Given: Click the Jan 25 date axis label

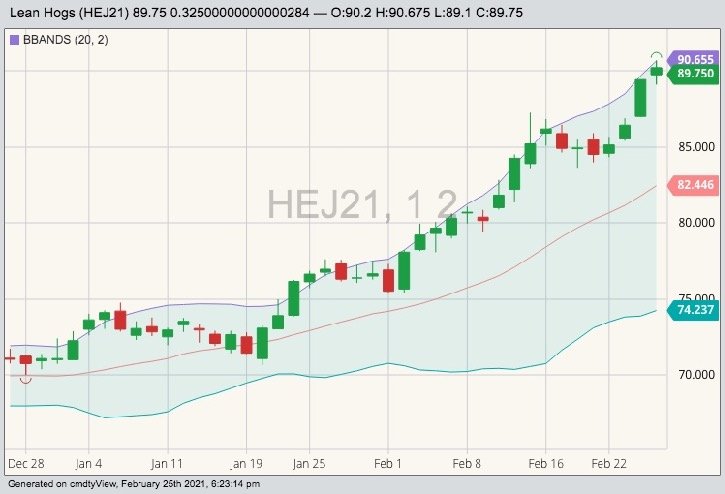Looking at the screenshot, I should click(x=309, y=464).
